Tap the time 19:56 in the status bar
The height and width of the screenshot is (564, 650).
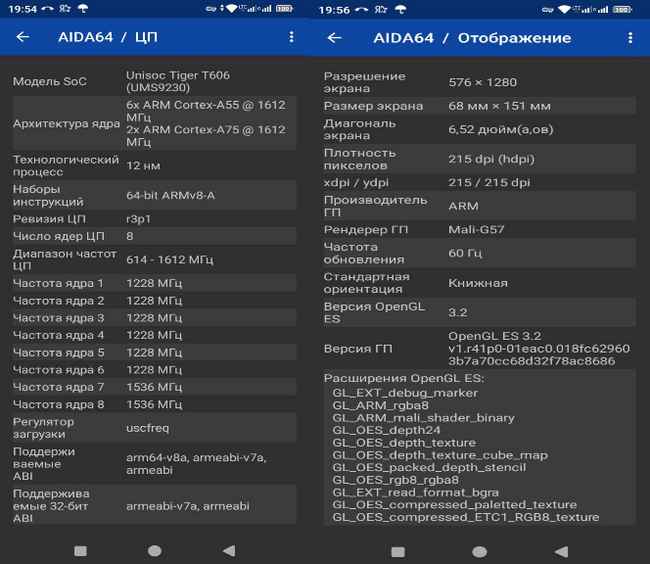pyautogui.click(x=334, y=10)
